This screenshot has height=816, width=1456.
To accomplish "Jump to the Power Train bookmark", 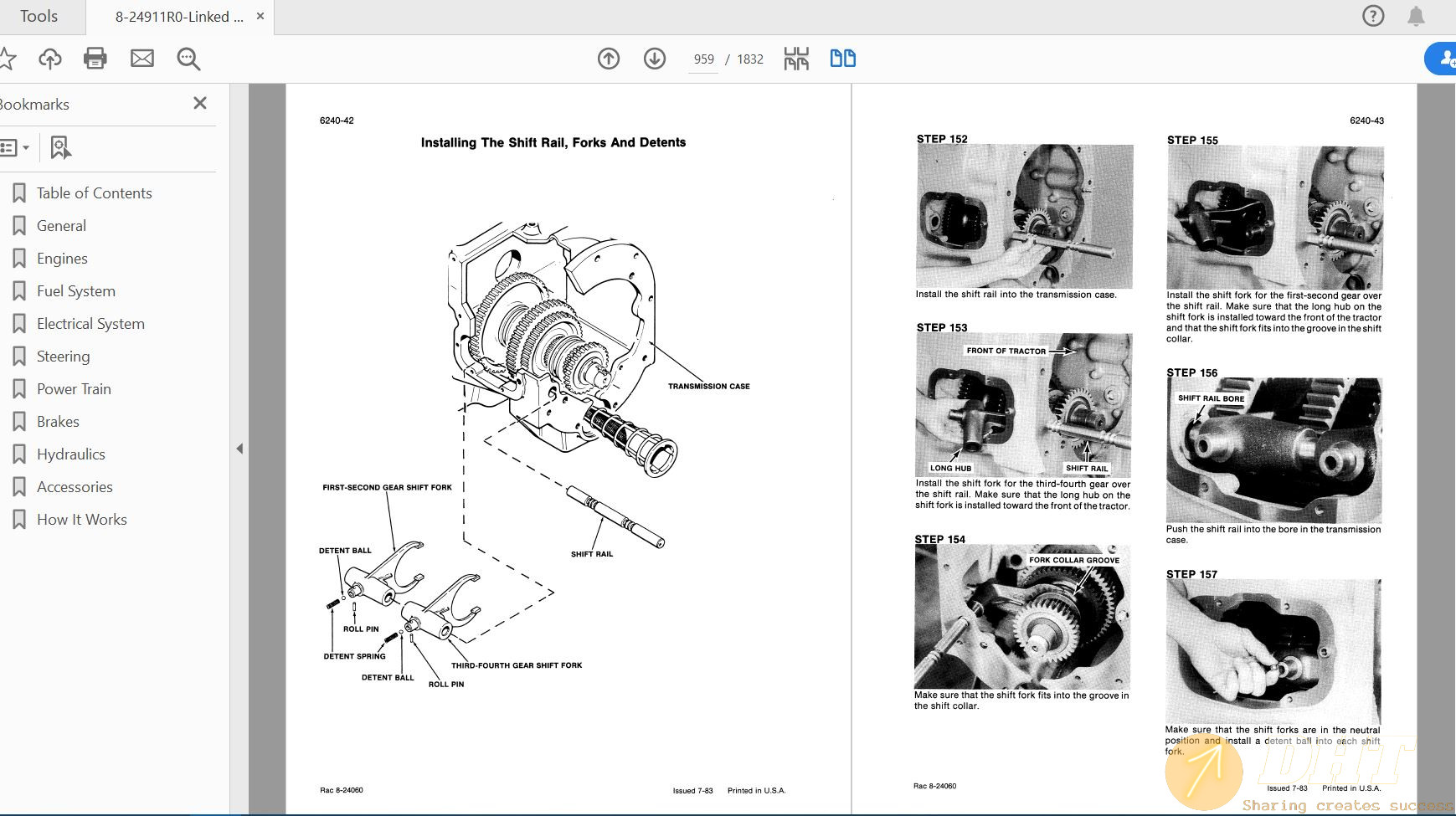I will click(74, 389).
